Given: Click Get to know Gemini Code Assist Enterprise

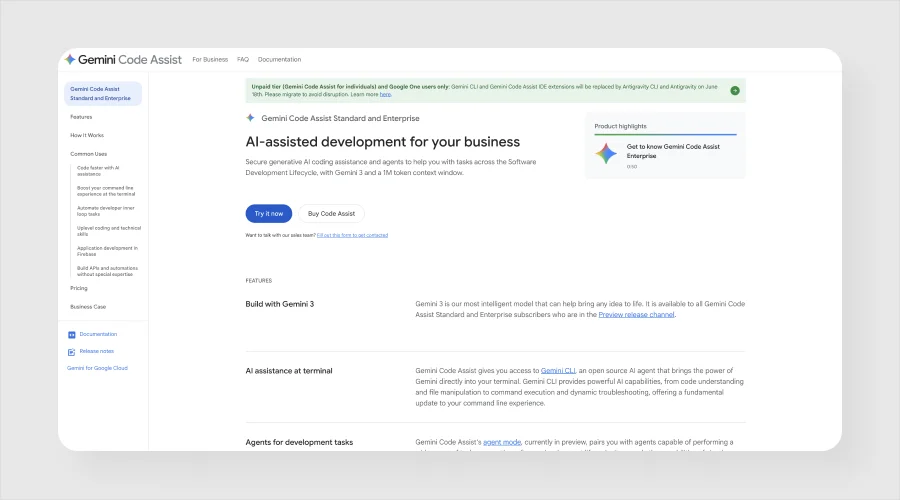Looking at the screenshot, I should tap(673, 151).
